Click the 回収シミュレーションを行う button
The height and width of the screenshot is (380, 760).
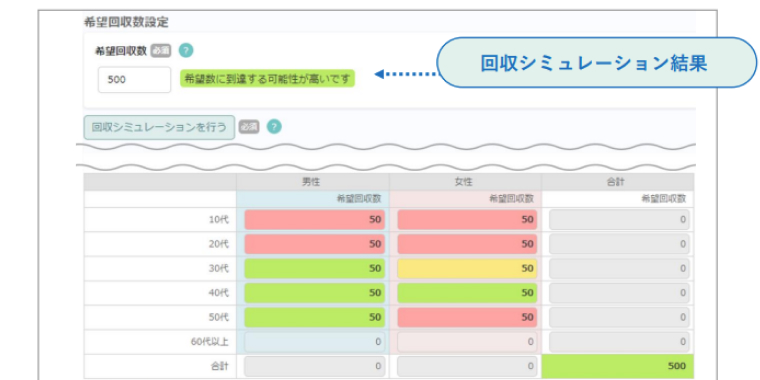point(159,127)
